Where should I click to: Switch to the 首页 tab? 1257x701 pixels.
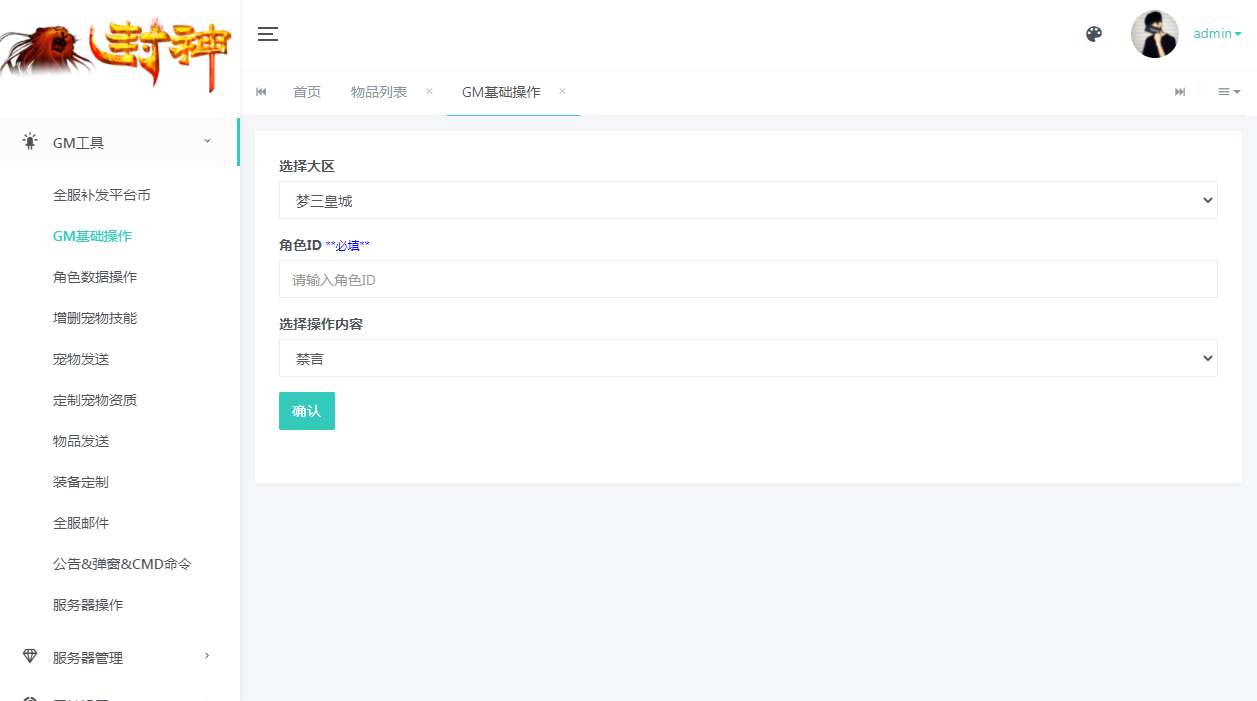click(307, 91)
